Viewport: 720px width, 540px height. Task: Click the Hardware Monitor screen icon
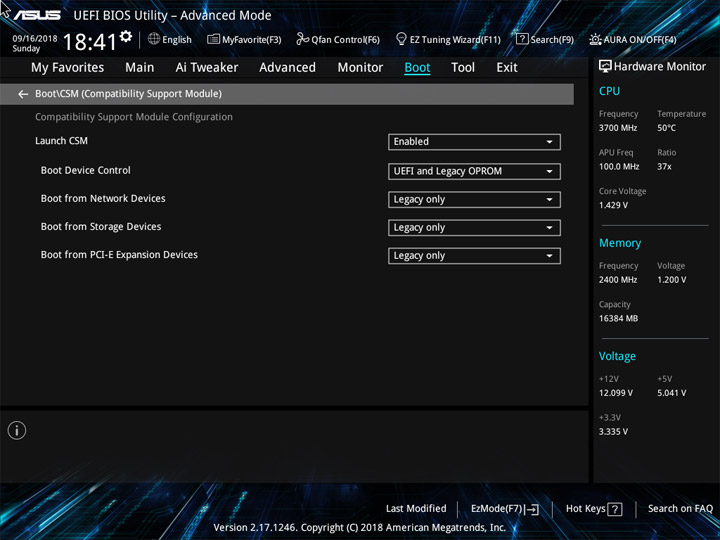point(605,67)
